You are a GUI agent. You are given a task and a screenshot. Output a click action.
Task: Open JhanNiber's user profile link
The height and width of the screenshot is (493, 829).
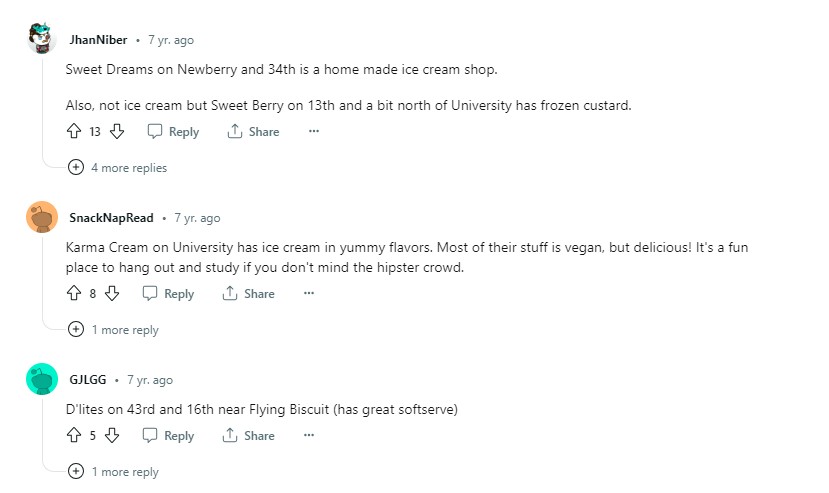point(98,40)
